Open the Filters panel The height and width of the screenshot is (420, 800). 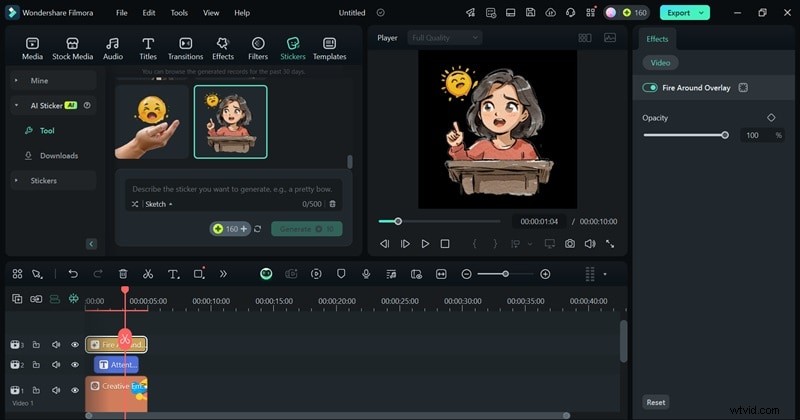click(258, 49)
